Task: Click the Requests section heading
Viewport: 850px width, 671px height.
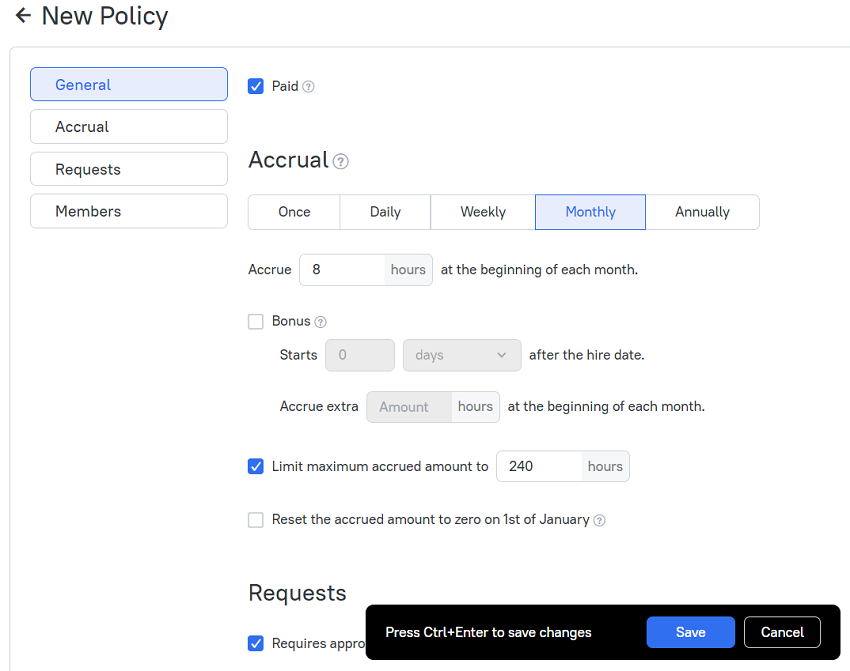Action: (x=297, y=593)
